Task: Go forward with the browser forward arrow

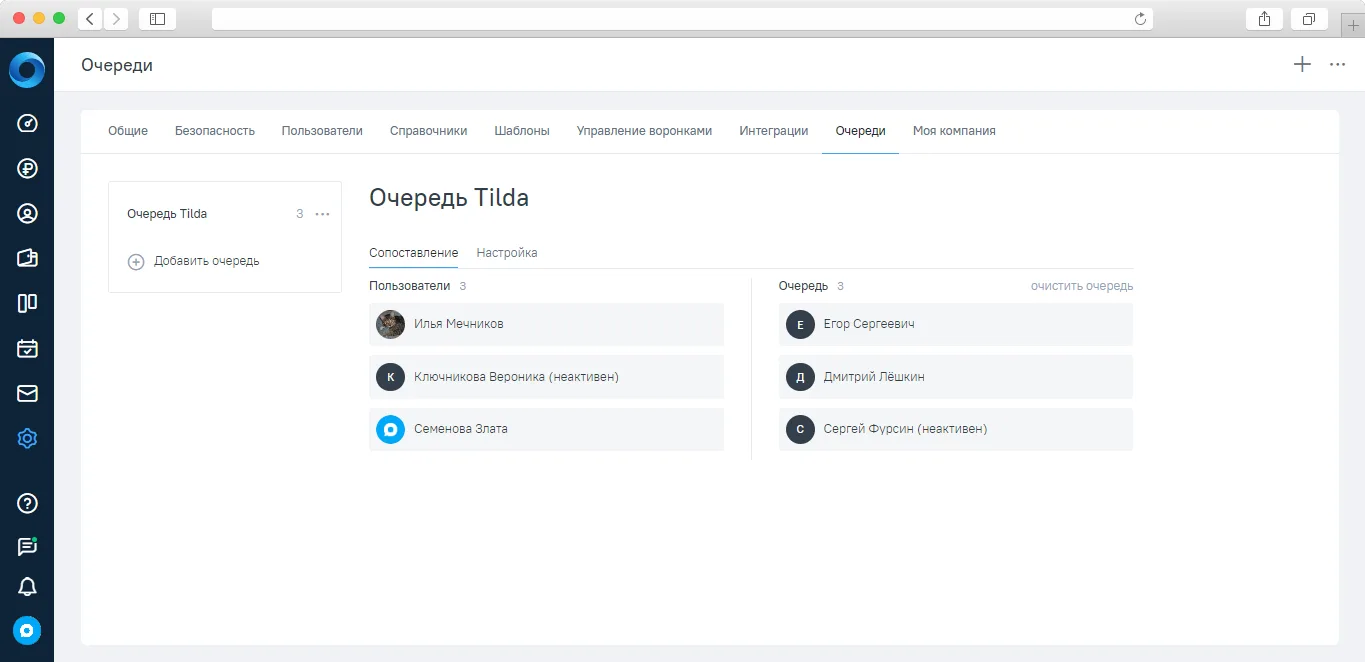Action: click(116, 18)
